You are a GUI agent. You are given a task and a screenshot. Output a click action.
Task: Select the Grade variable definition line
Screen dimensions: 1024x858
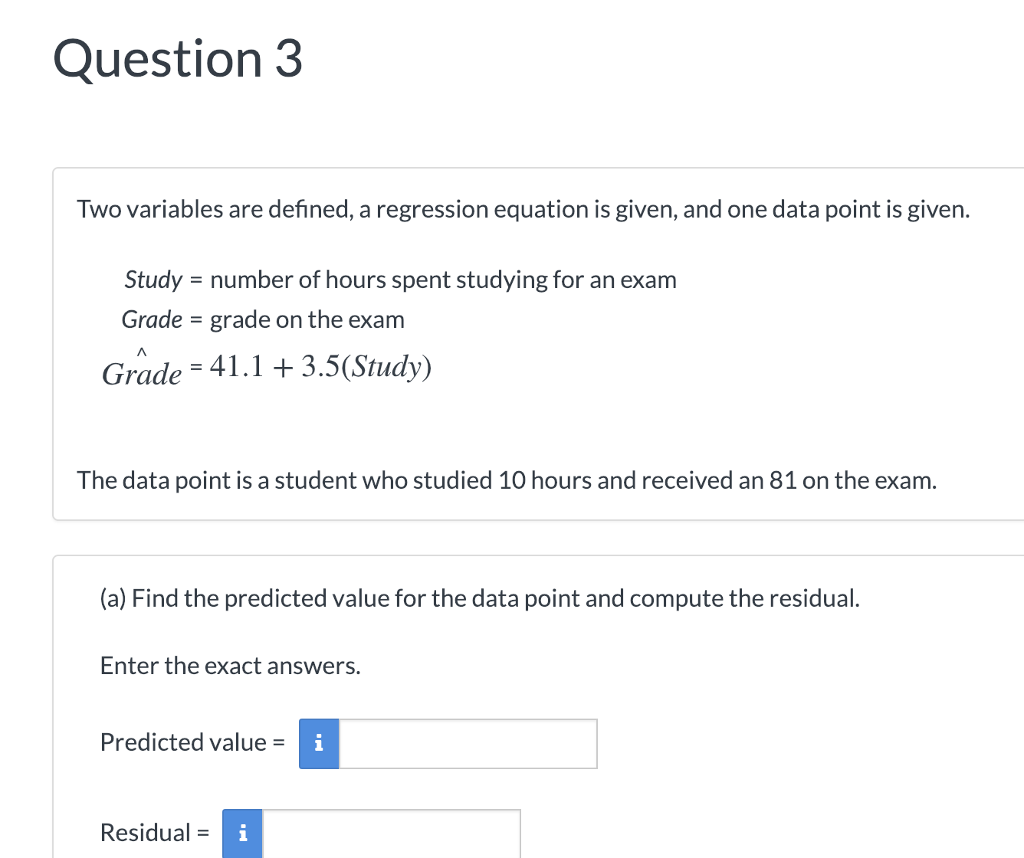[x=263, y=319]
